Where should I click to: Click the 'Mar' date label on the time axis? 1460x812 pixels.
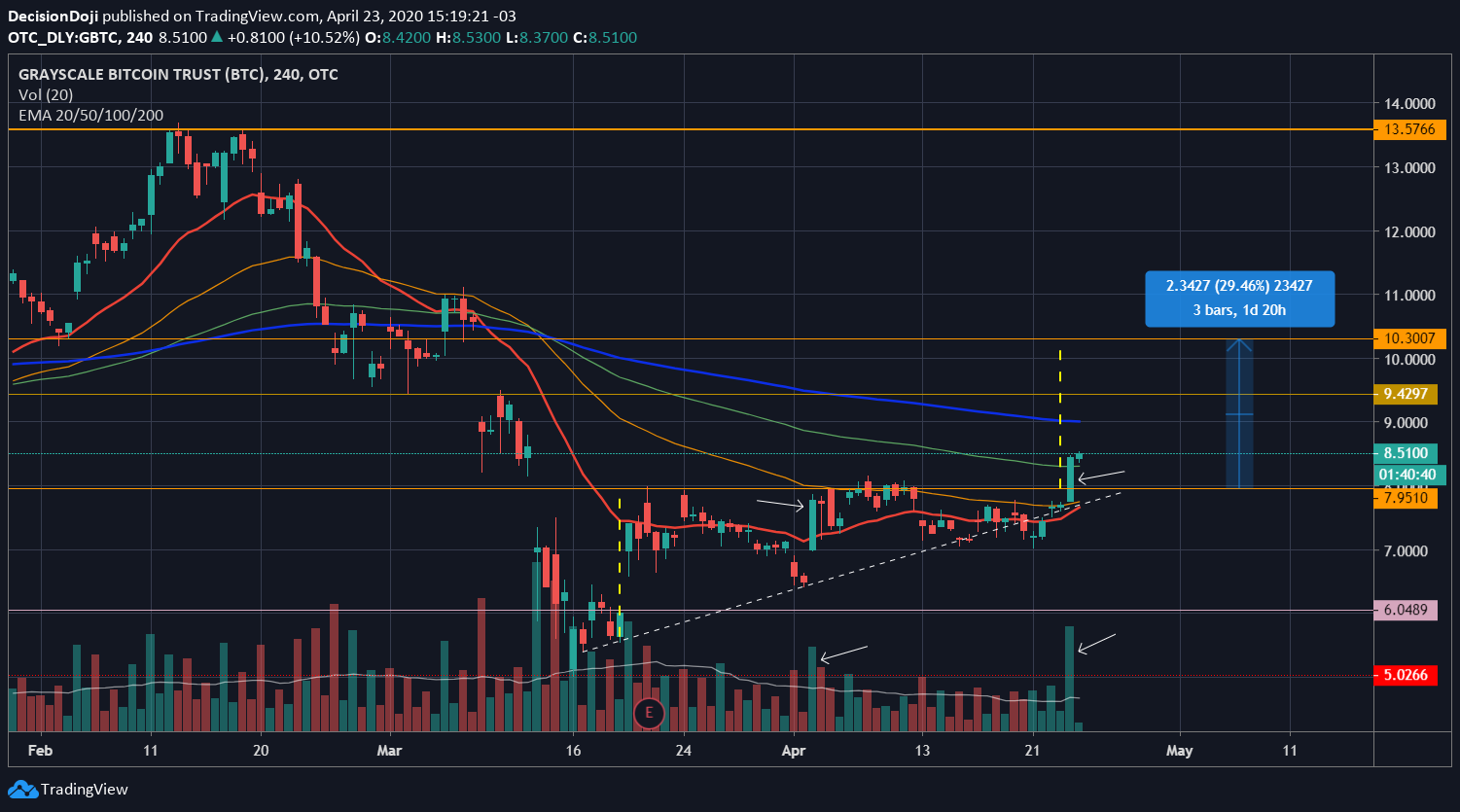pyautogui.click(x=389, y=751)
